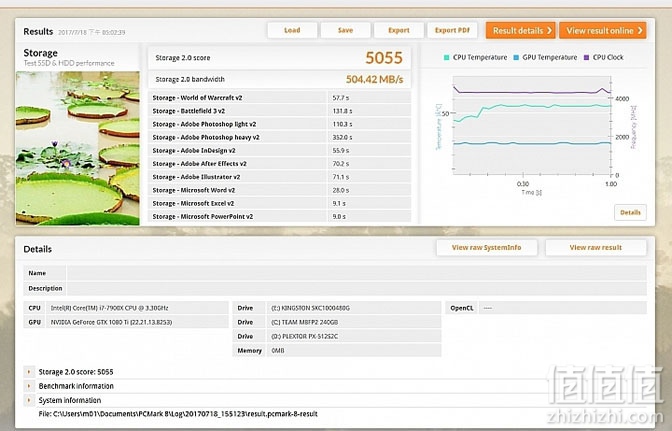Viewport: 672px width, 431px height.
Task: Click the GPU Temperature legend swatch
Action: pyautogui.click(x=516, y=57)
